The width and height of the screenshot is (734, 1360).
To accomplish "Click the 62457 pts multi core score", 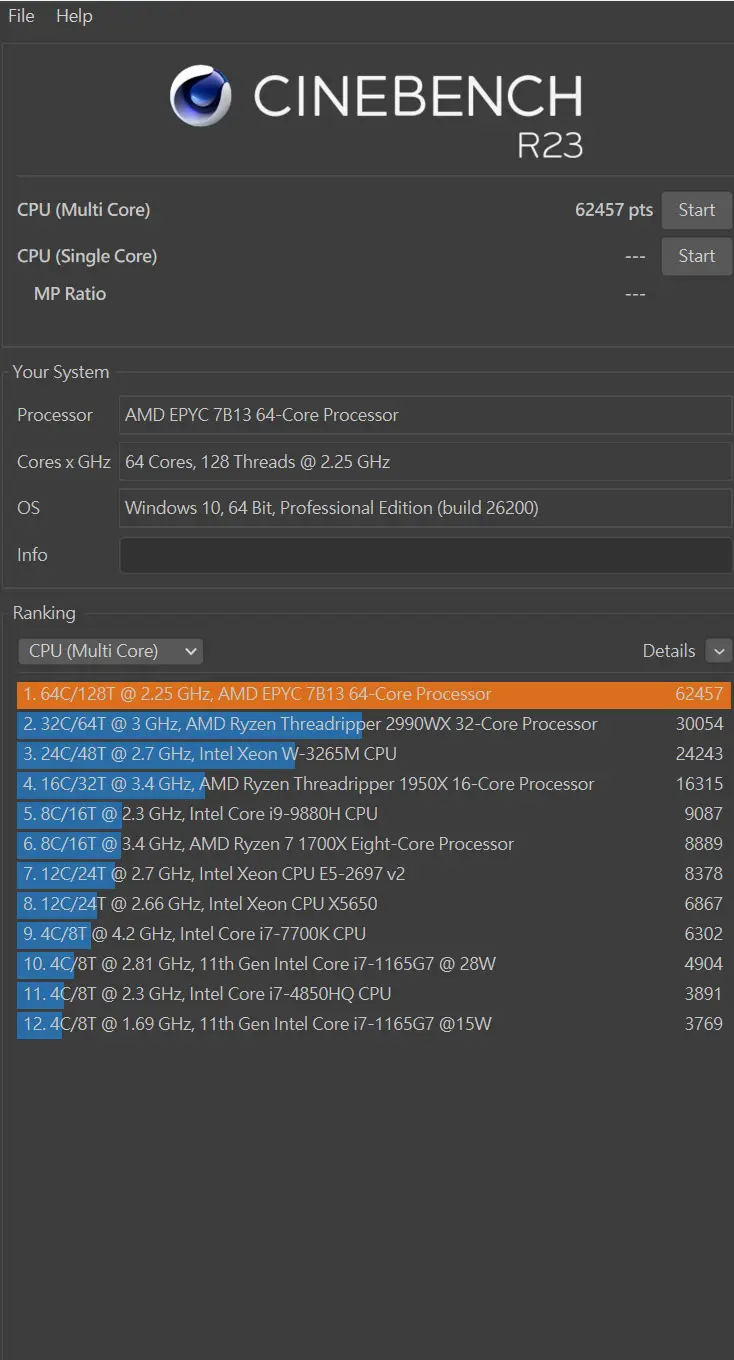I will 614,210.
